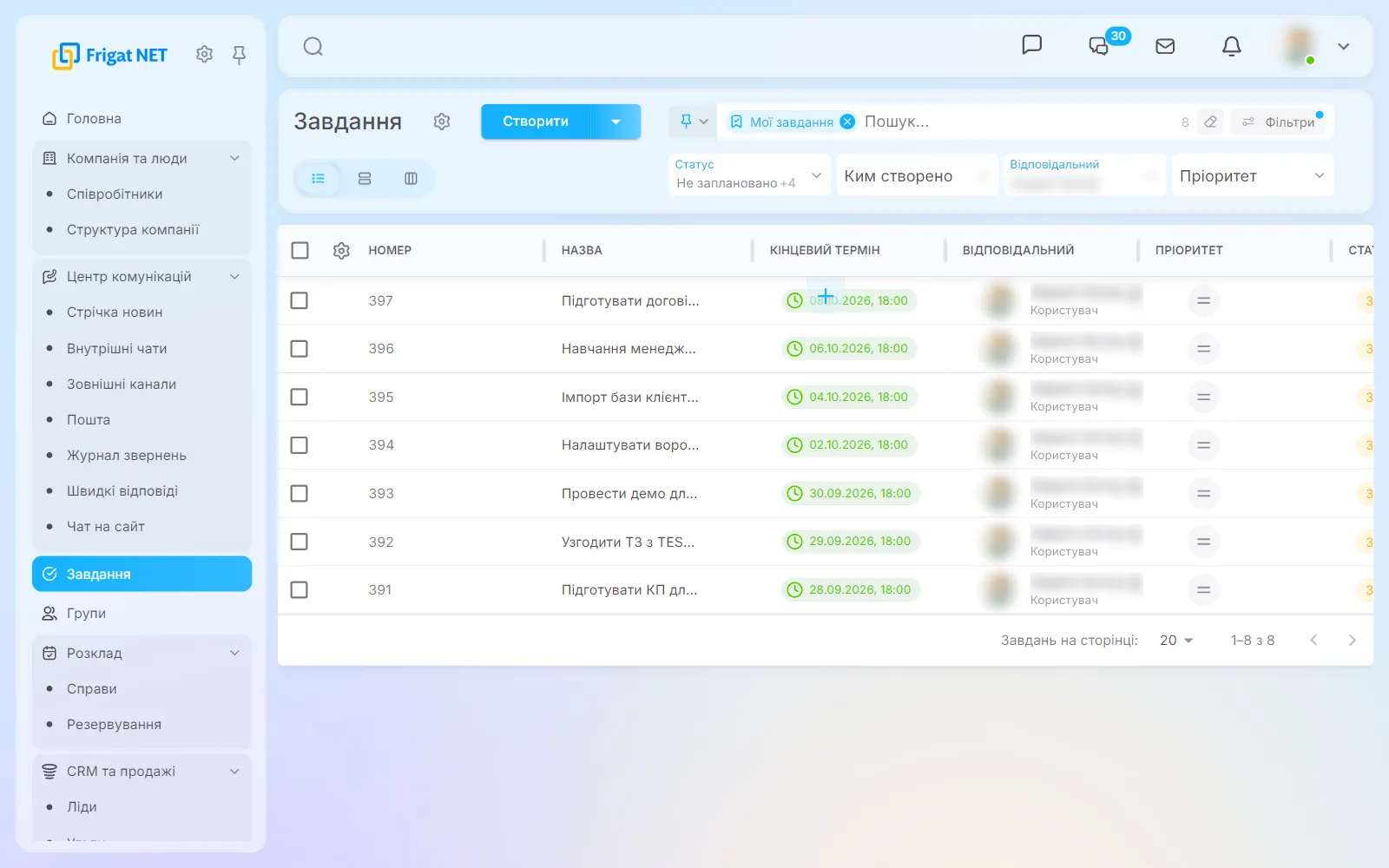Expand the Пріоритет filter dropdown

click(x=1252, y=175)
